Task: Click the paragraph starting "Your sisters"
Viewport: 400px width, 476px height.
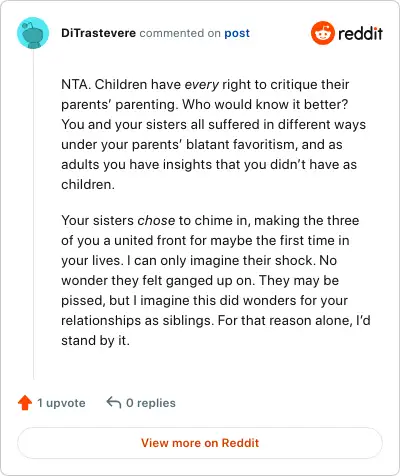Action: tap(216, 280)
